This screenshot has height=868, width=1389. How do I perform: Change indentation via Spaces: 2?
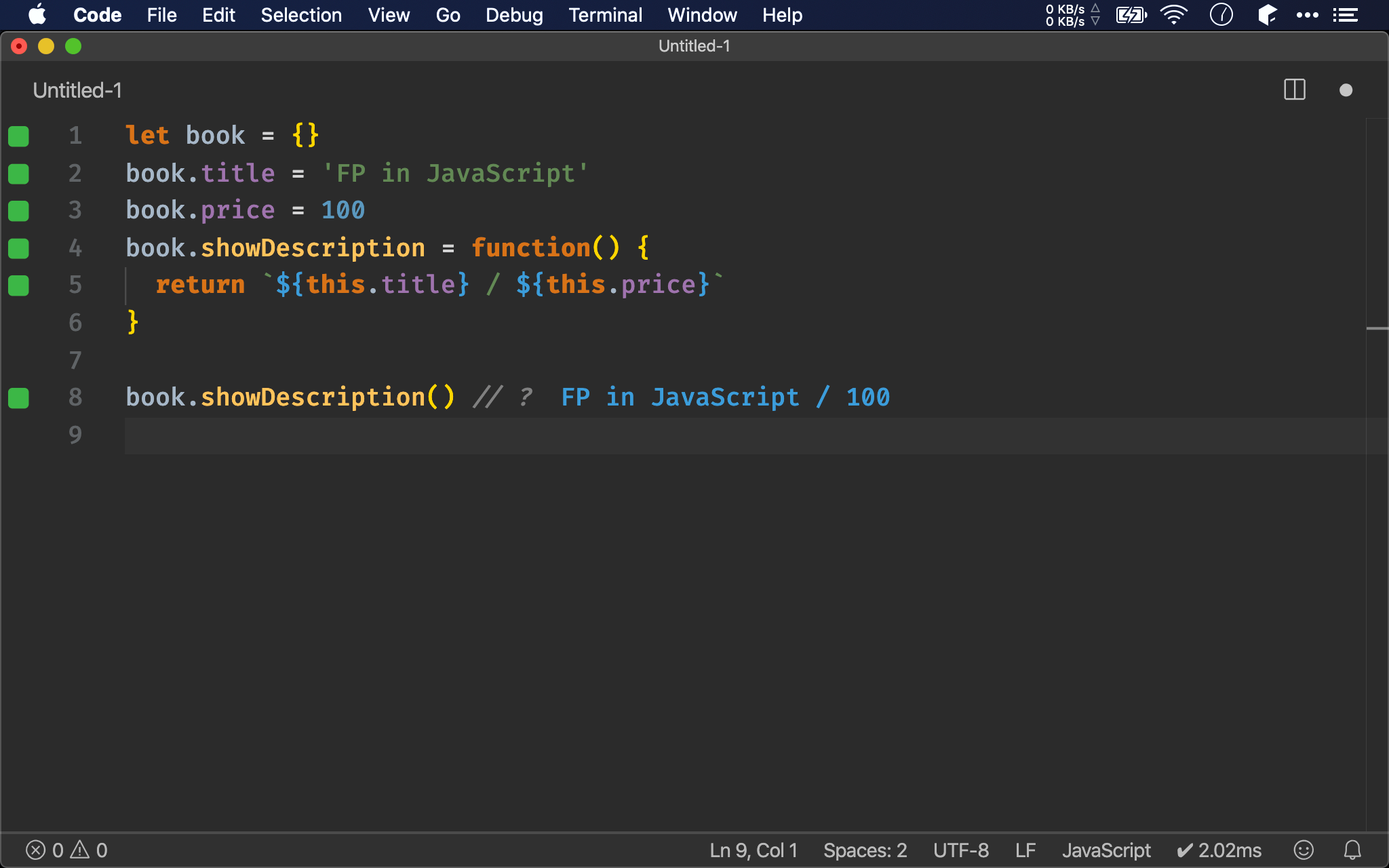(865, 850)
